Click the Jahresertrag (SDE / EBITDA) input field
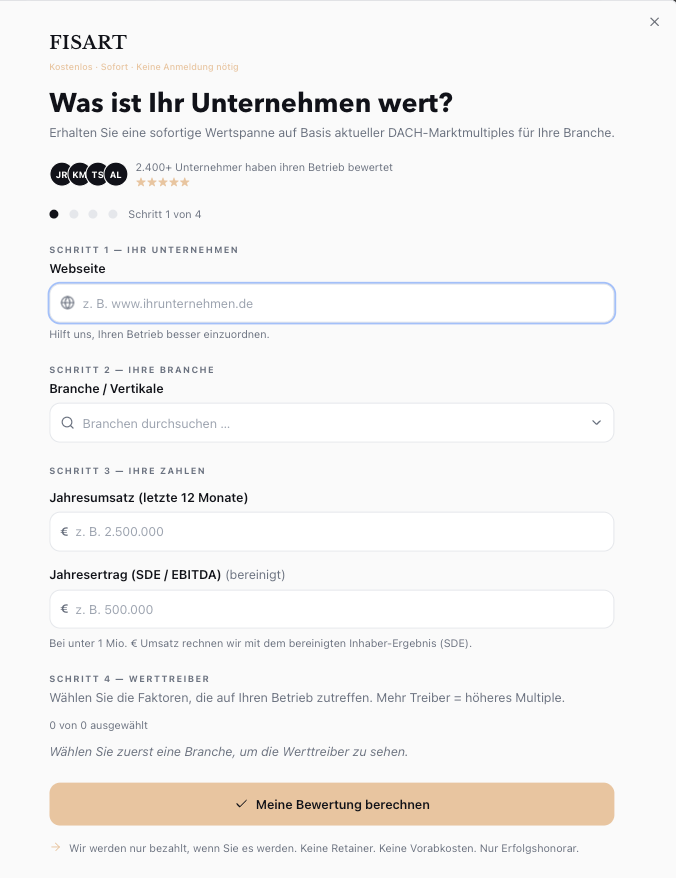676x878 pixels. pos(332,609)
